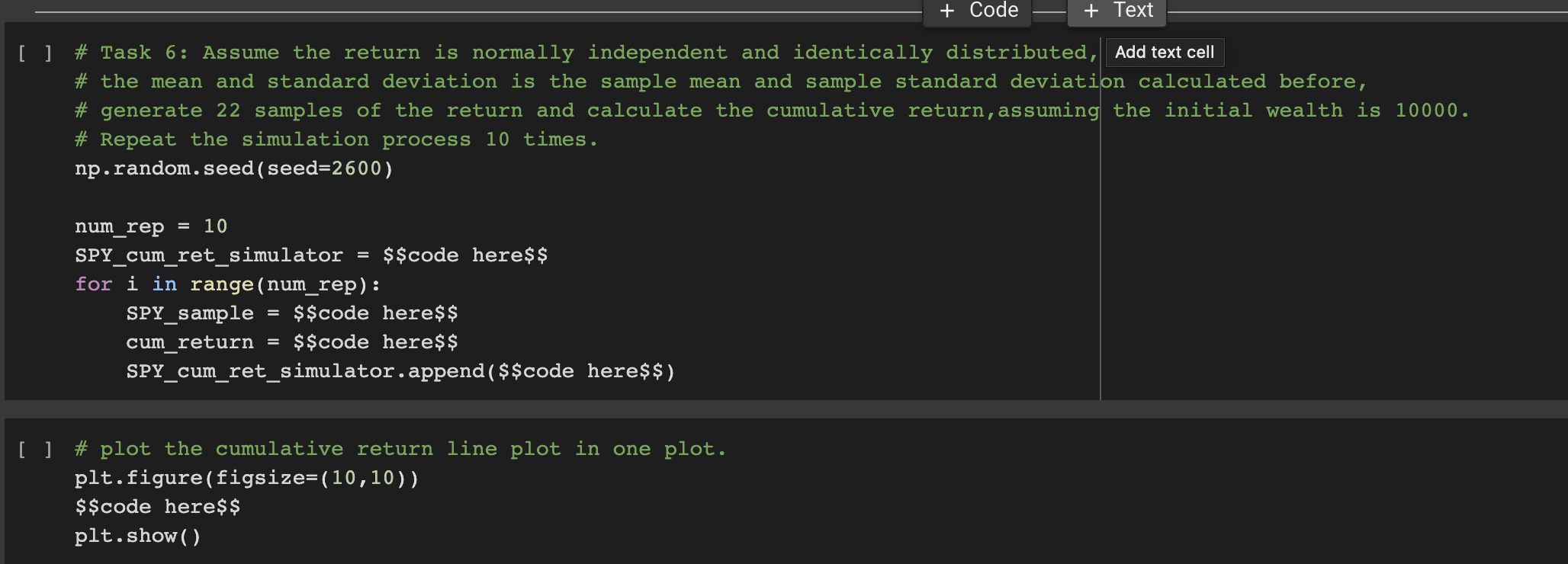Click the Add text cell tooltip button
Screen dimensions: 1568x564
[1163, 52]
